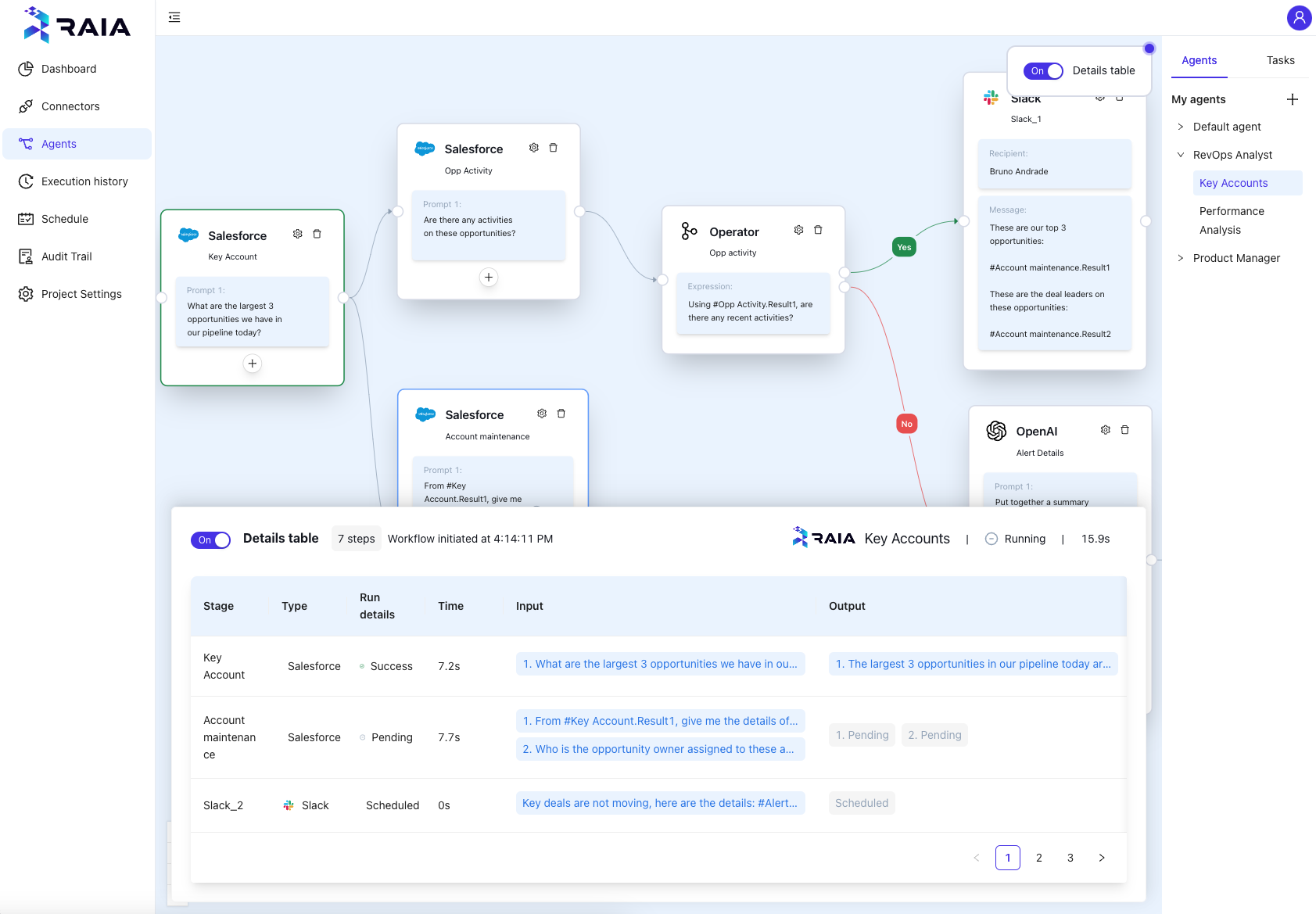Screen dimensions: 1316x914
Task: Click the second Pending output chip
Action: [935, 735]
